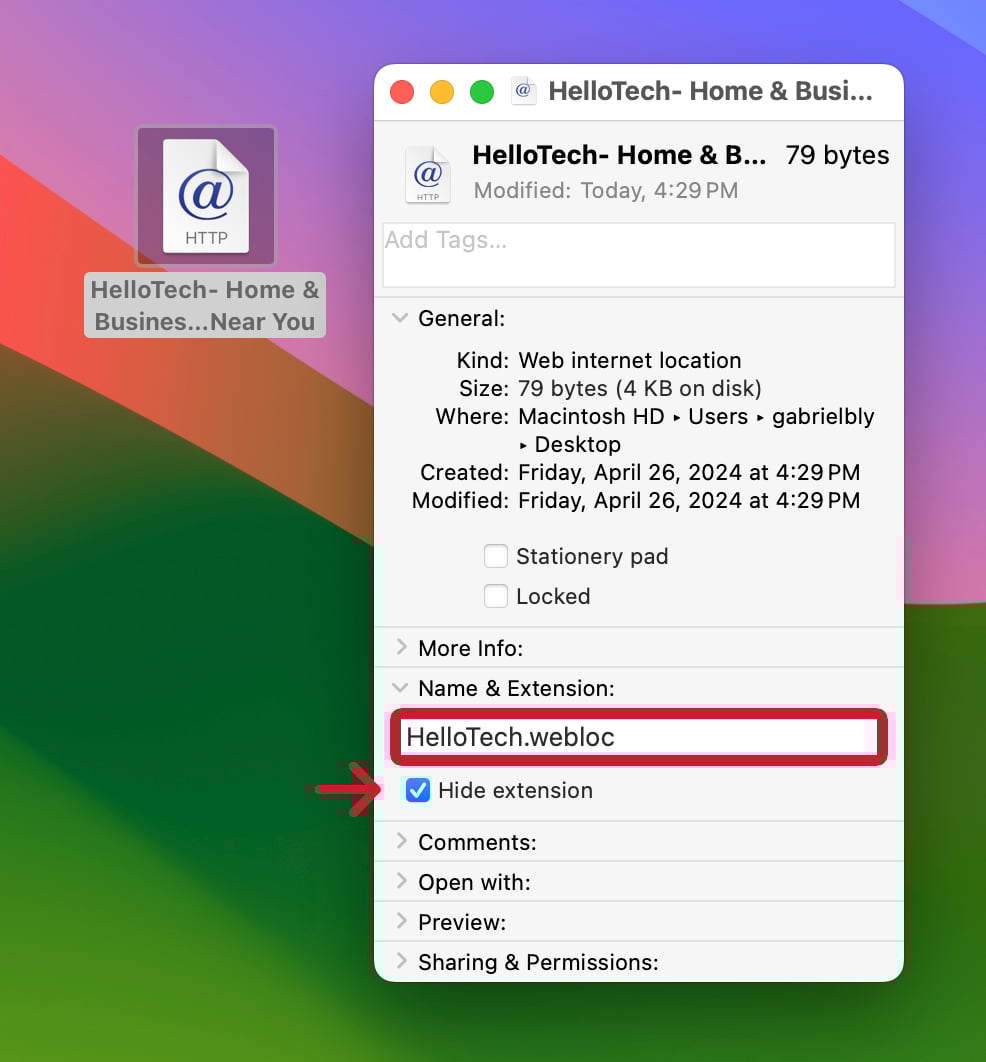Collapse the Name & Extension section

point(401,688)
